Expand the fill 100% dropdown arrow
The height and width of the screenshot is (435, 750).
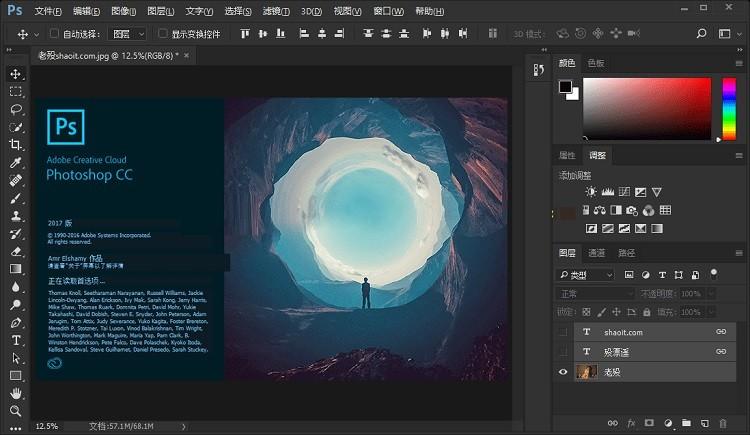[x=712, y=312]
